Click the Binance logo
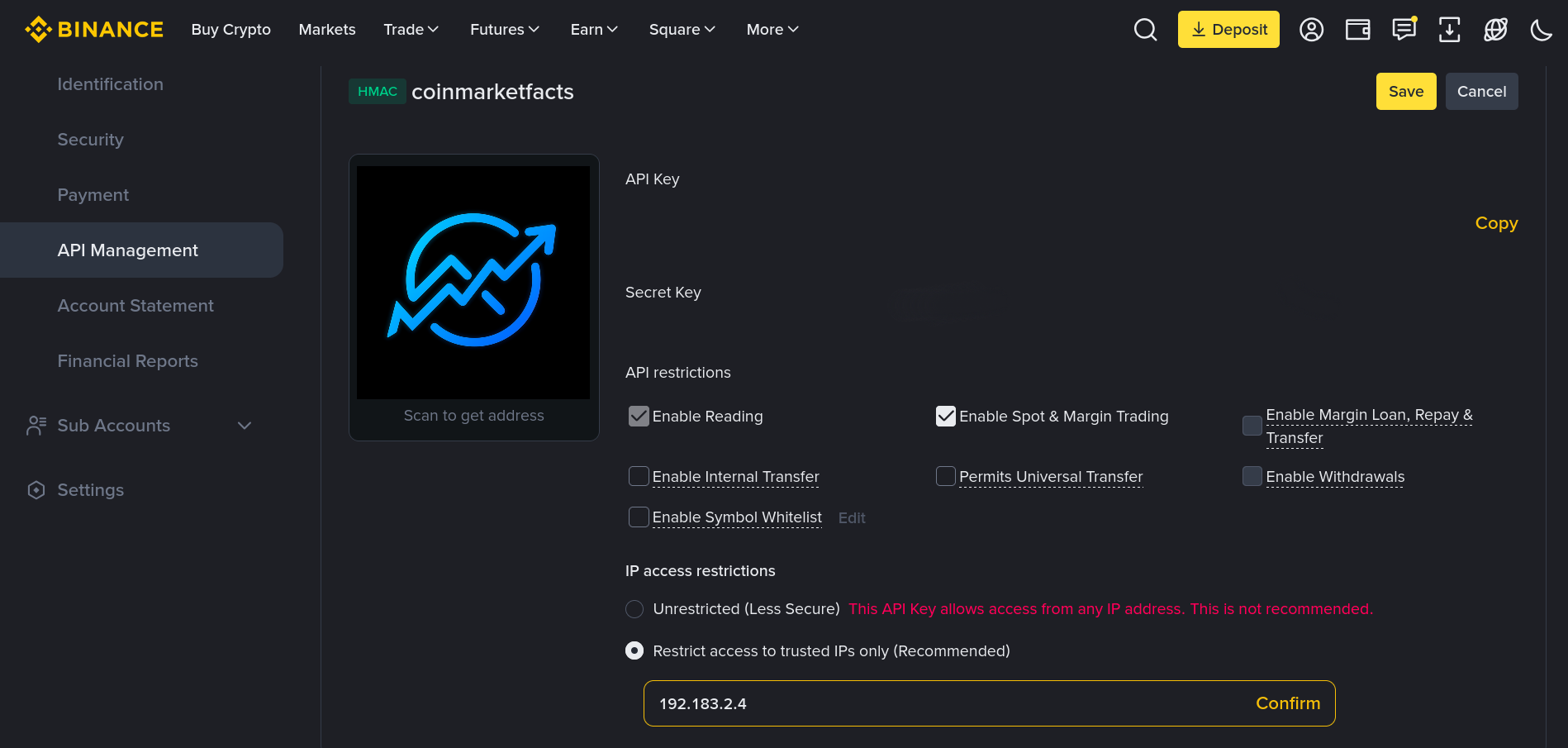Screen dimensions: 1568x748 (x=93, y=29)
